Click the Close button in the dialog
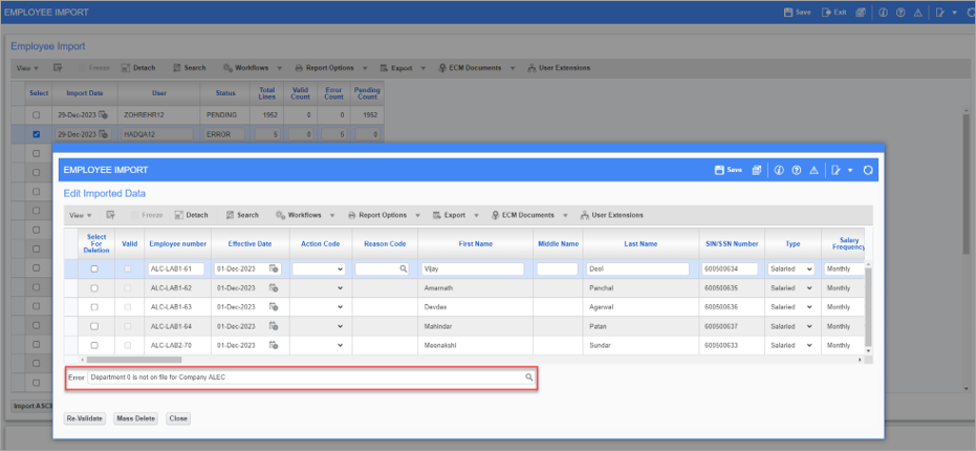This screenshot has width=976, height=451. point(179,419)
